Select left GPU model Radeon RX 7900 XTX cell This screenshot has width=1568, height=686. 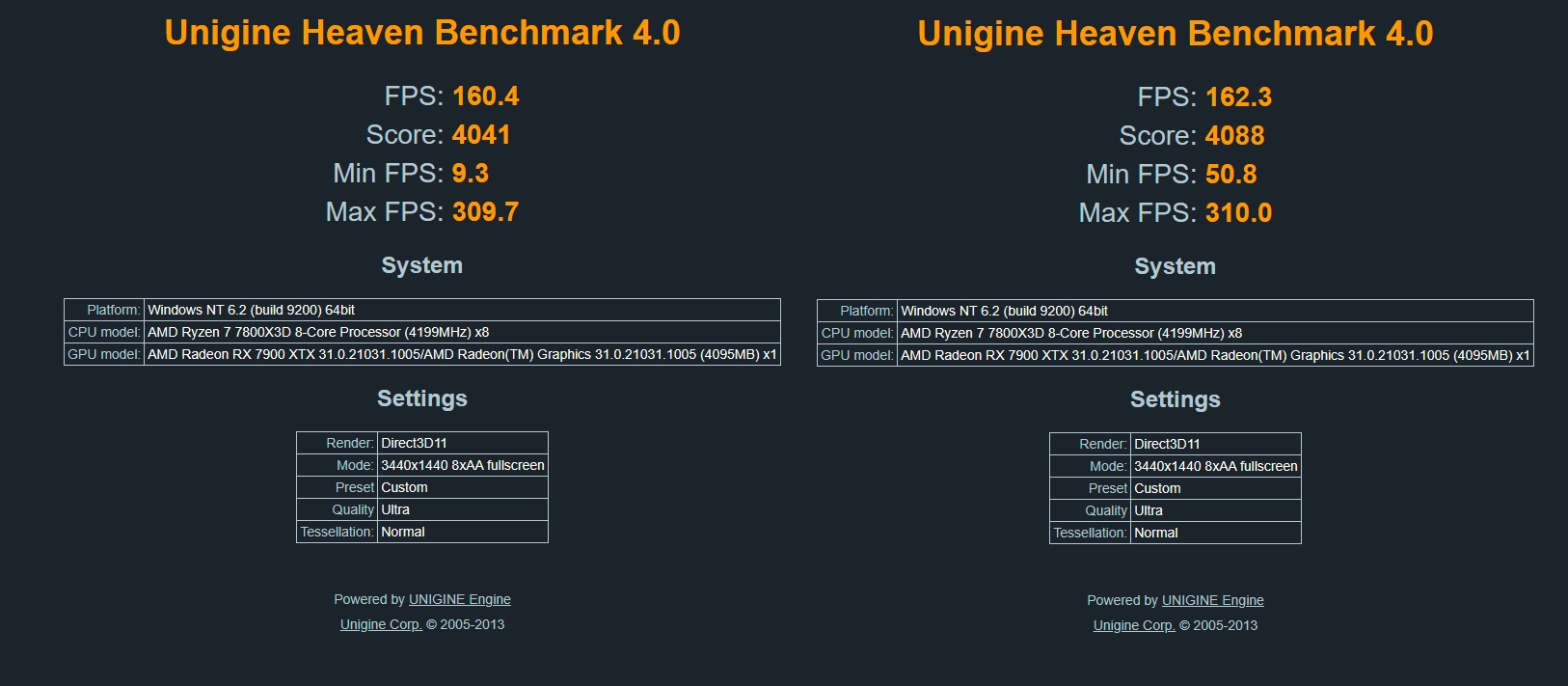click(x=462, y=354)
